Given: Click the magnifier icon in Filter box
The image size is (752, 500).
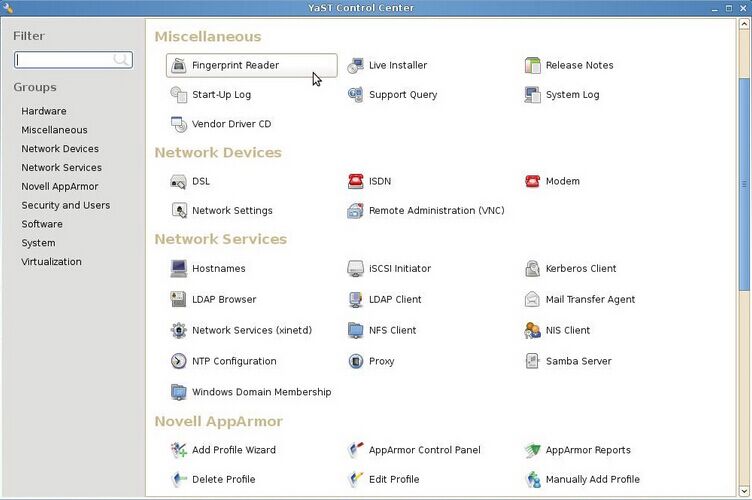Looking at the screenshot, I should [120, 59].
